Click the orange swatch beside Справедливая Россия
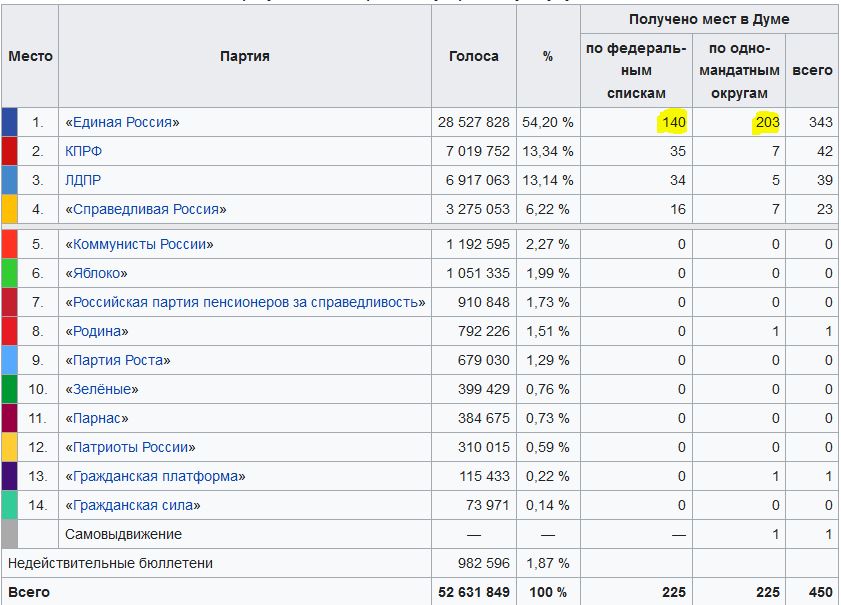The height and width of the screenshot is (605, 841). click(x=10, y=209)
